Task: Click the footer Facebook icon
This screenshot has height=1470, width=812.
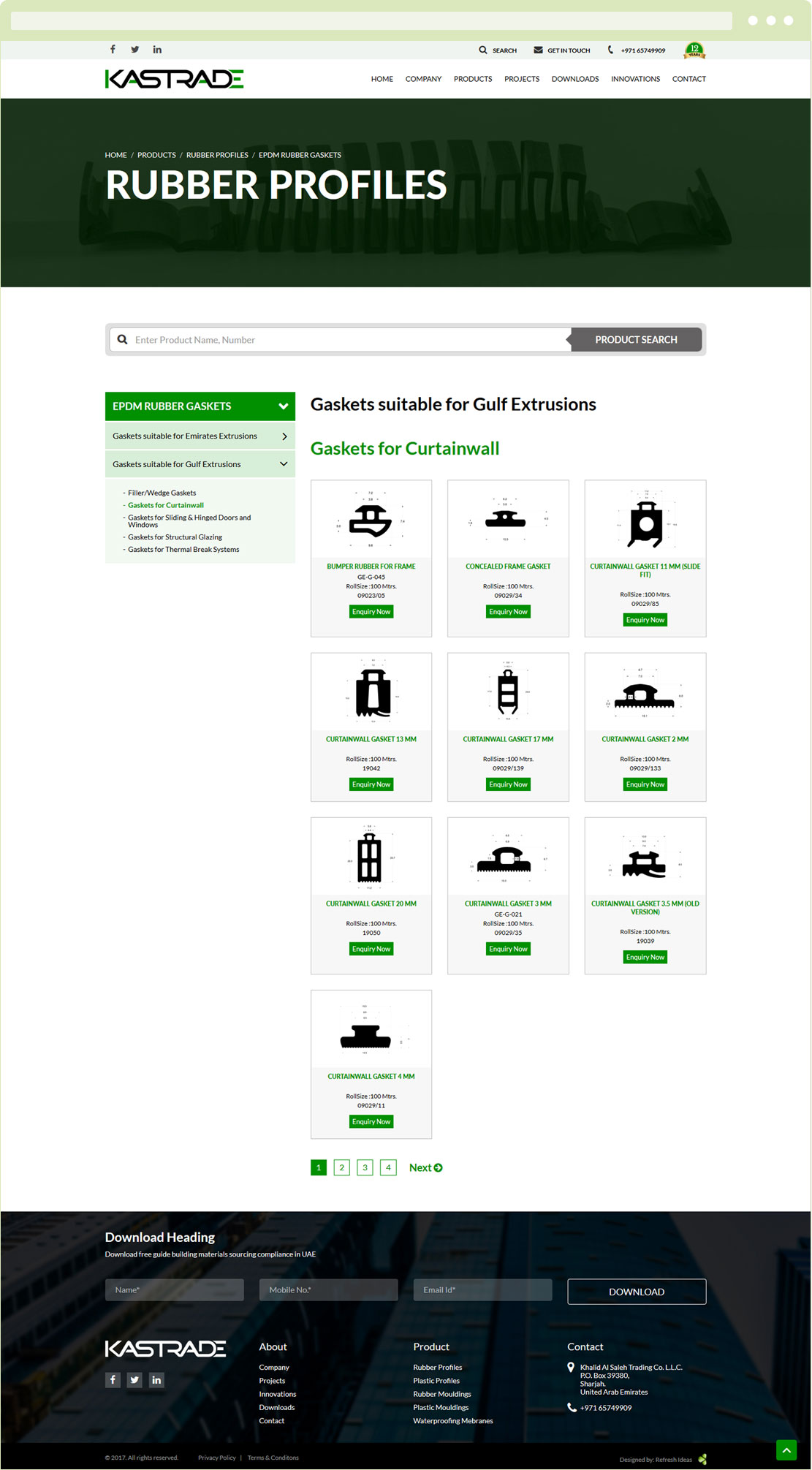Action: (x=113, y=1380)
